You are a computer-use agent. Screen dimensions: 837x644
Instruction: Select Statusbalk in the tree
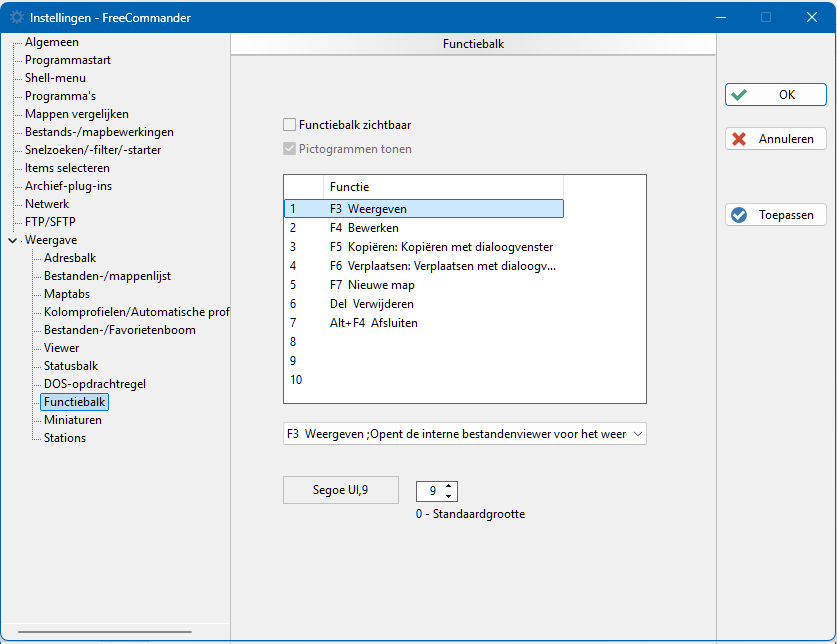pyautogui.click(x=71, y=366)
